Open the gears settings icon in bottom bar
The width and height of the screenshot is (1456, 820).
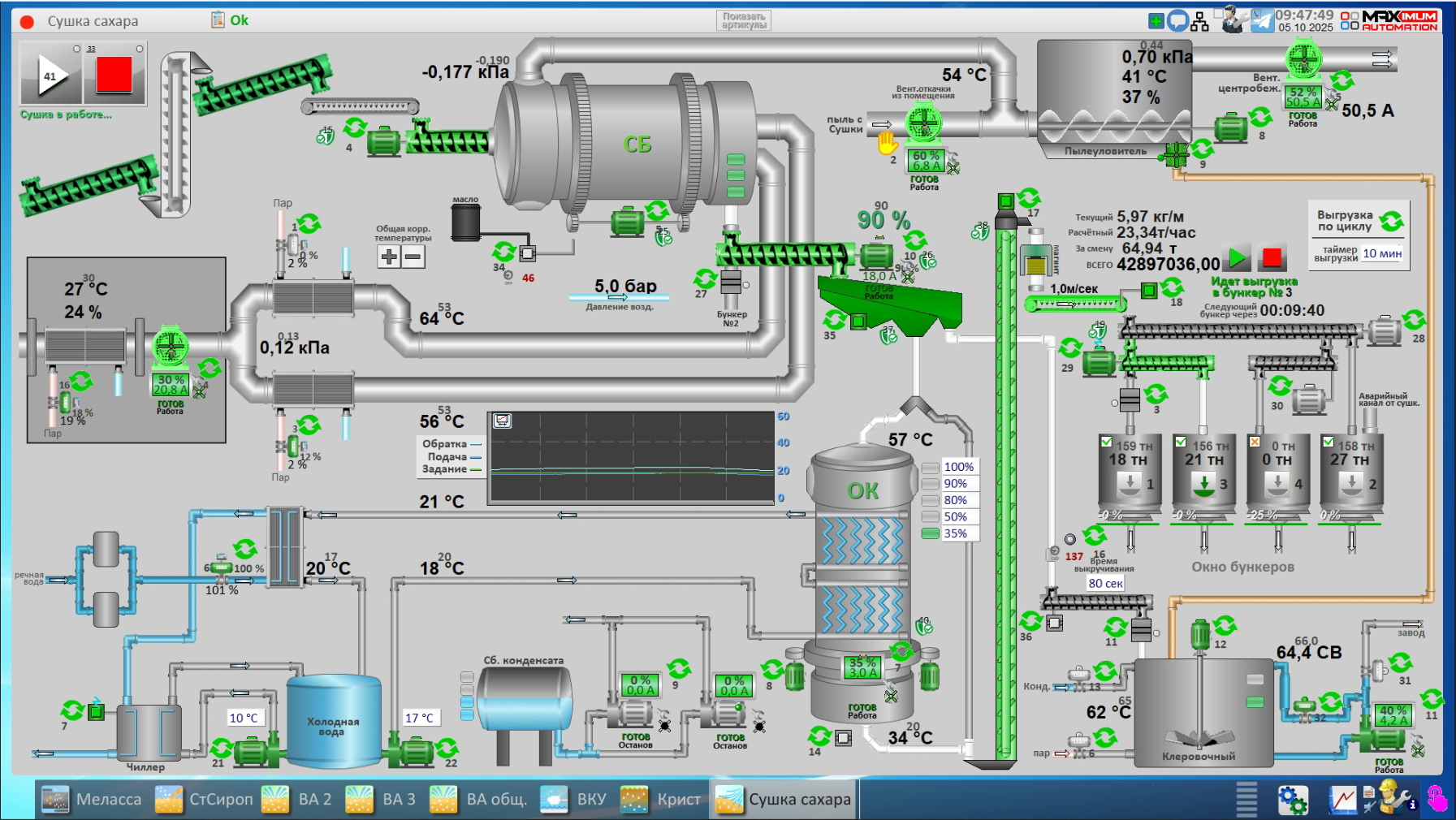(x=1292, y=800)
